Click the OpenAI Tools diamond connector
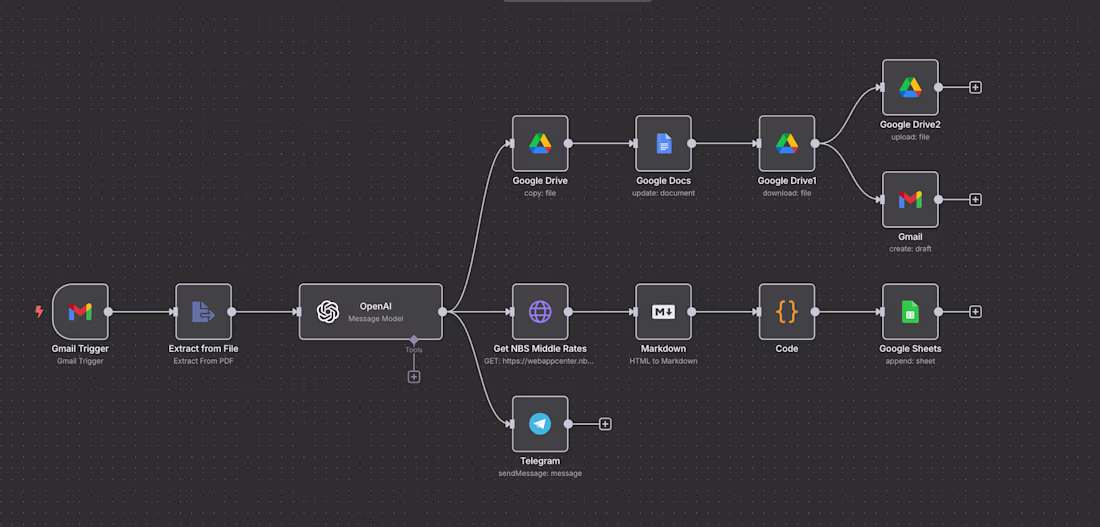Image resolution: width=1100 pixels, height=527 pixels. 414,340
